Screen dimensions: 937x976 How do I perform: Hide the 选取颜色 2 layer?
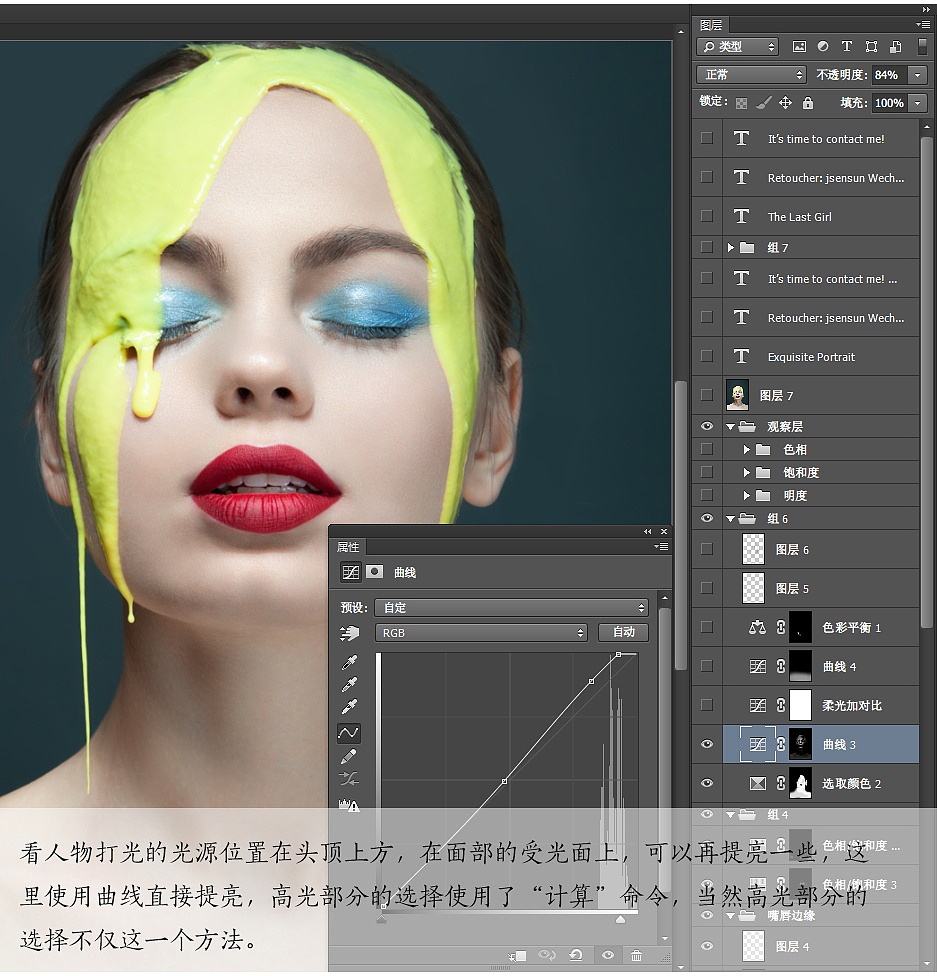707,783
